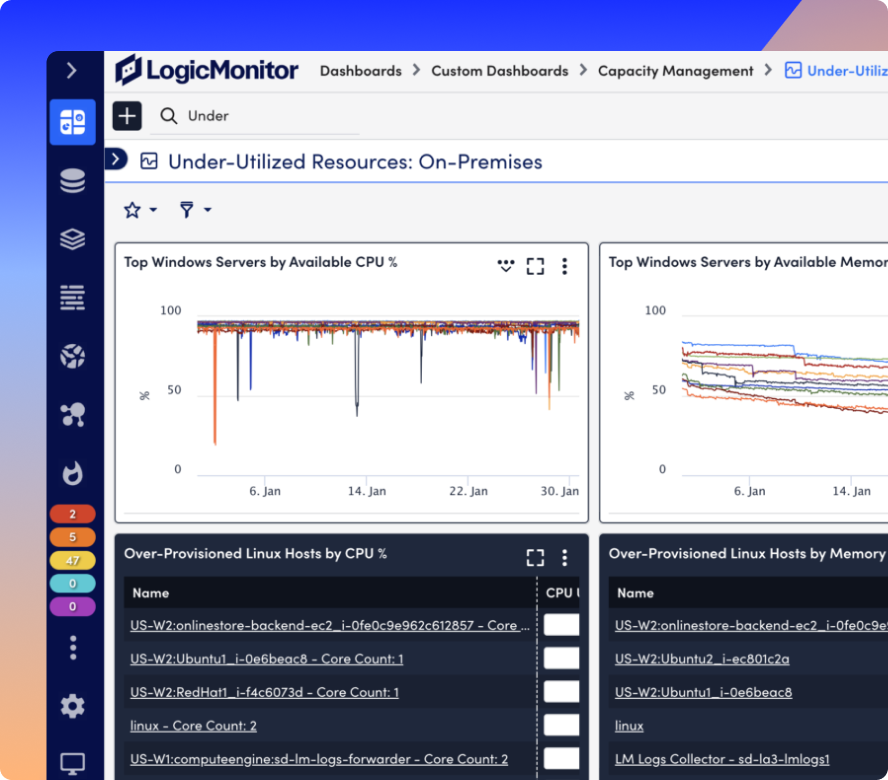This screenshot has height=780, width=888.
Task: Open the sidebar three-dot more menu
Action: [x=72, y=647]
